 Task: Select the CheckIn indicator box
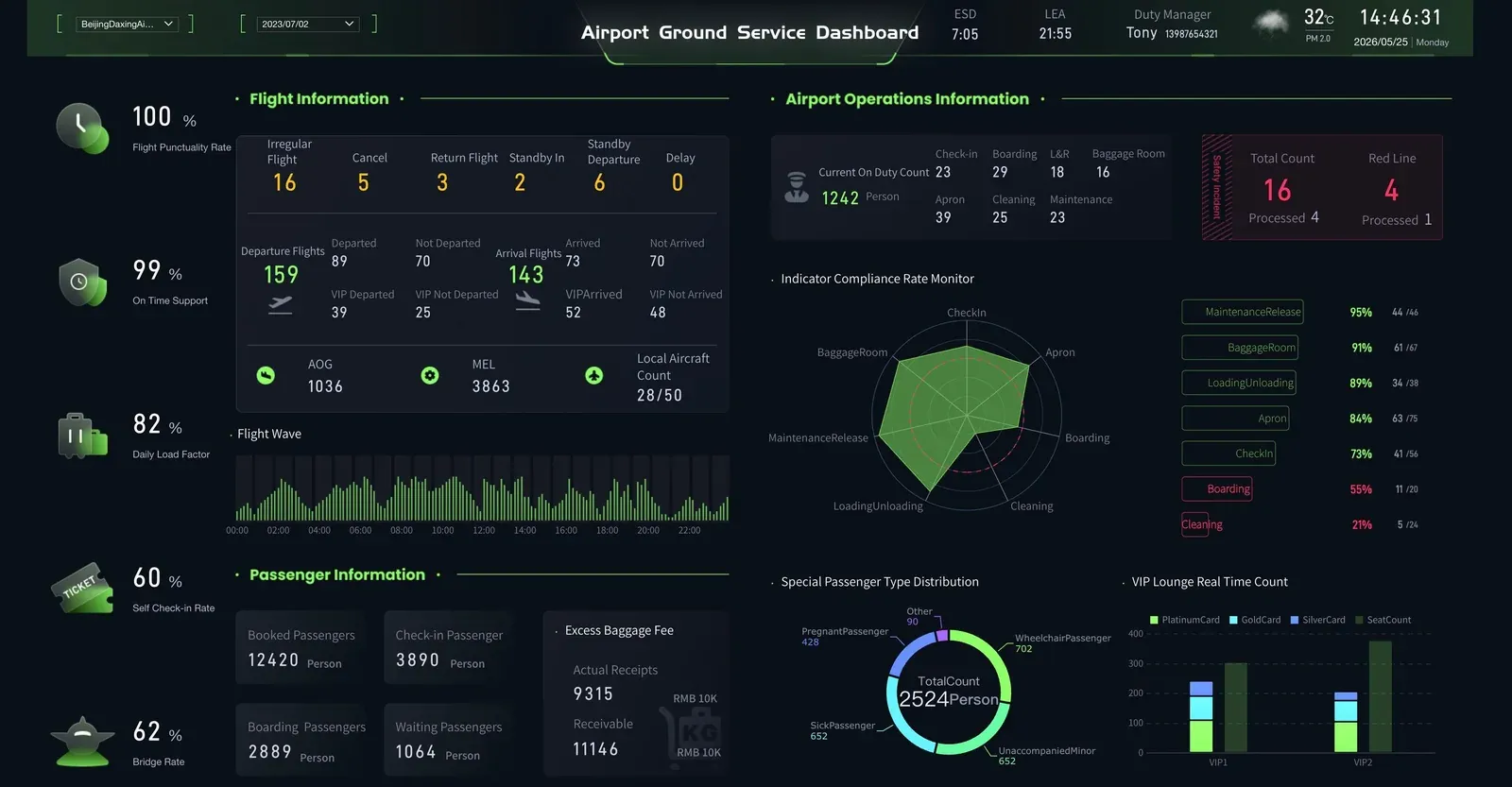click(x=1228, y=453)
